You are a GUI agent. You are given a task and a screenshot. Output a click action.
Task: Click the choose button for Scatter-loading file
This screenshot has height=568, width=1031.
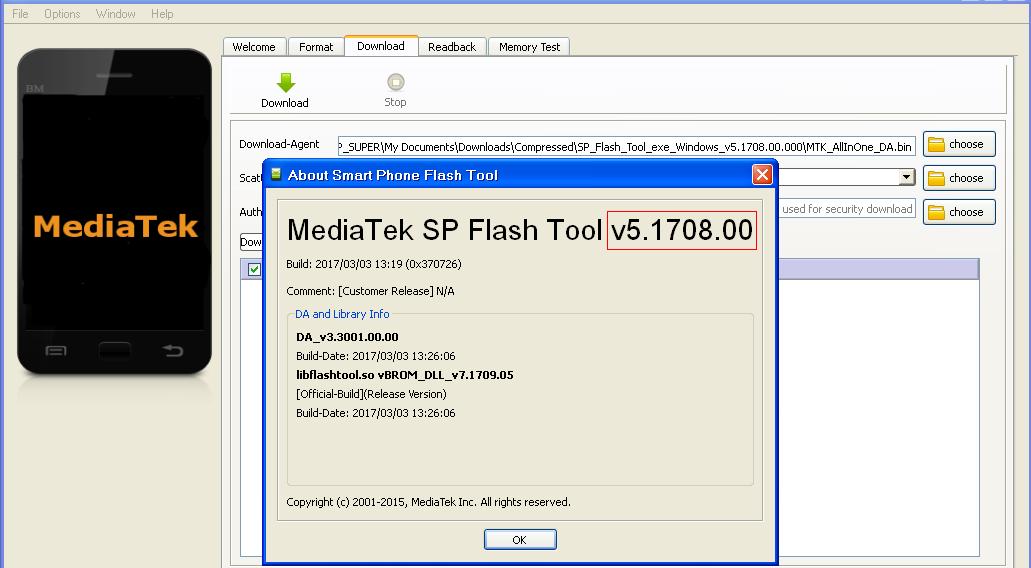pyautogui.click(x=959, y=178)
